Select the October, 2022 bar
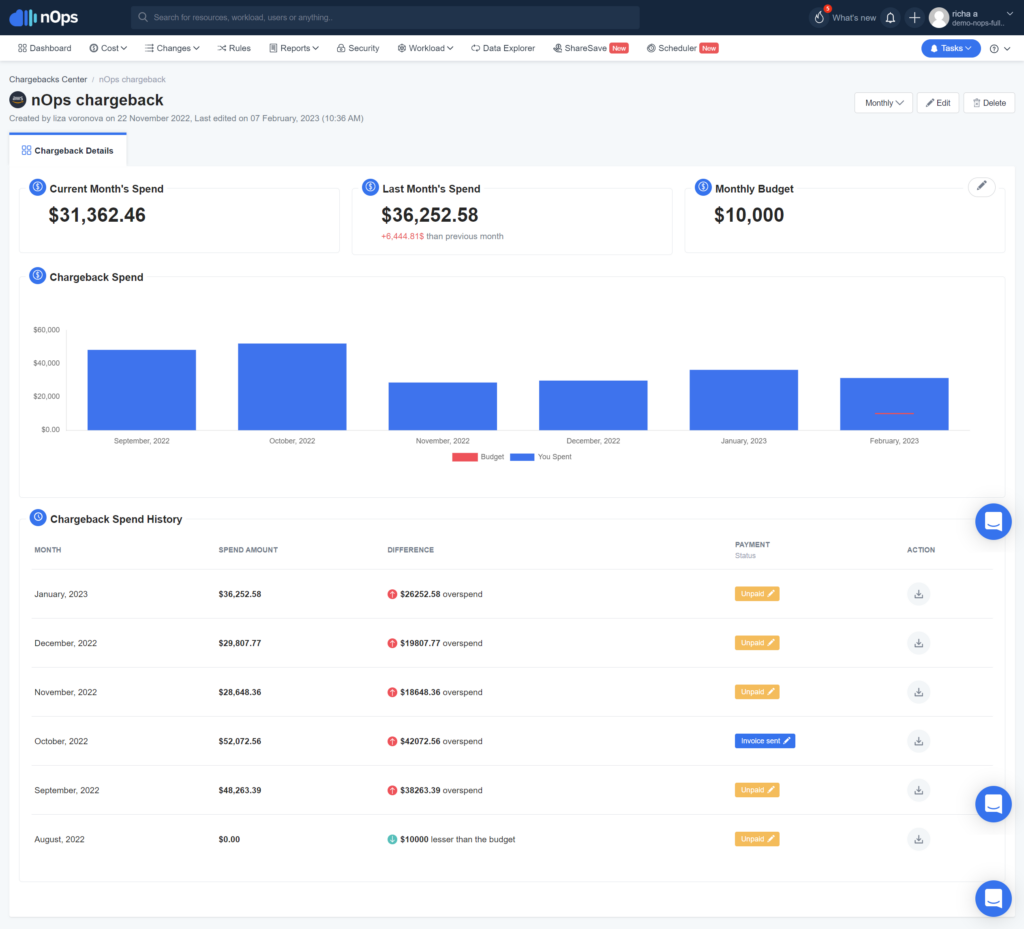1024x929 pixels. 292,386
